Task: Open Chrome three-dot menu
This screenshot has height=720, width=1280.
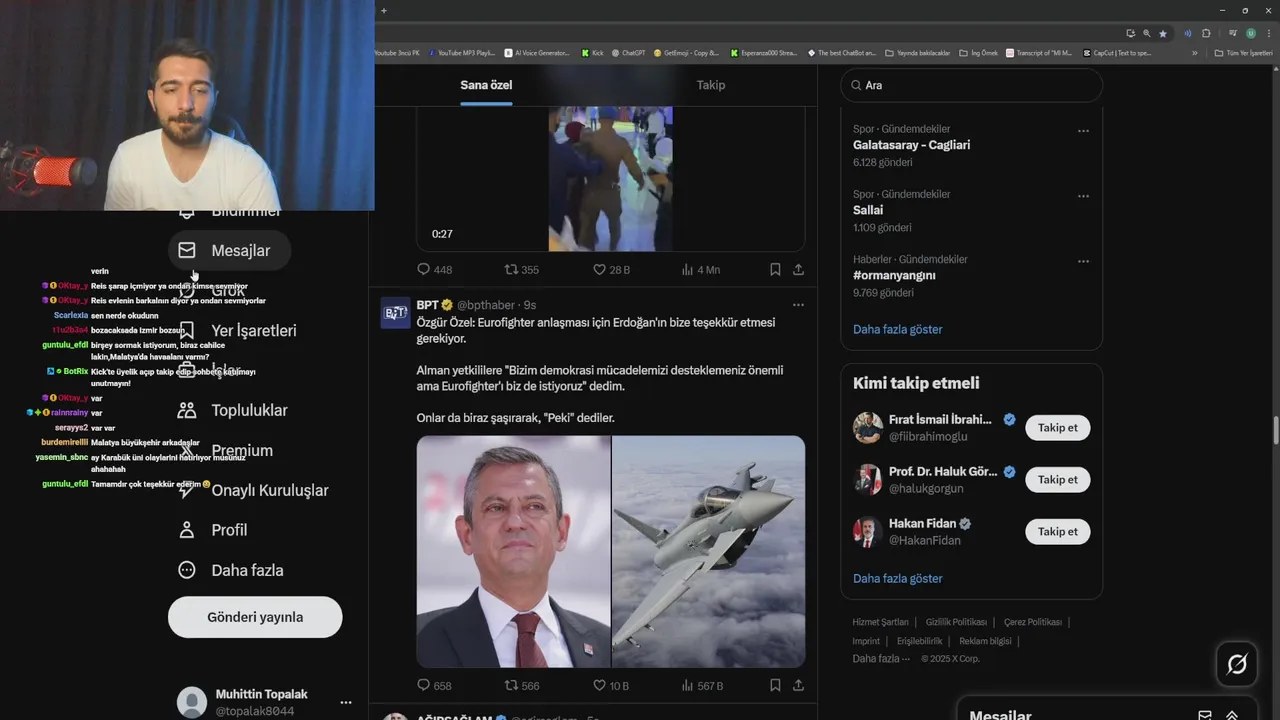Action: pyautogui.click(x=1268, y=33)
